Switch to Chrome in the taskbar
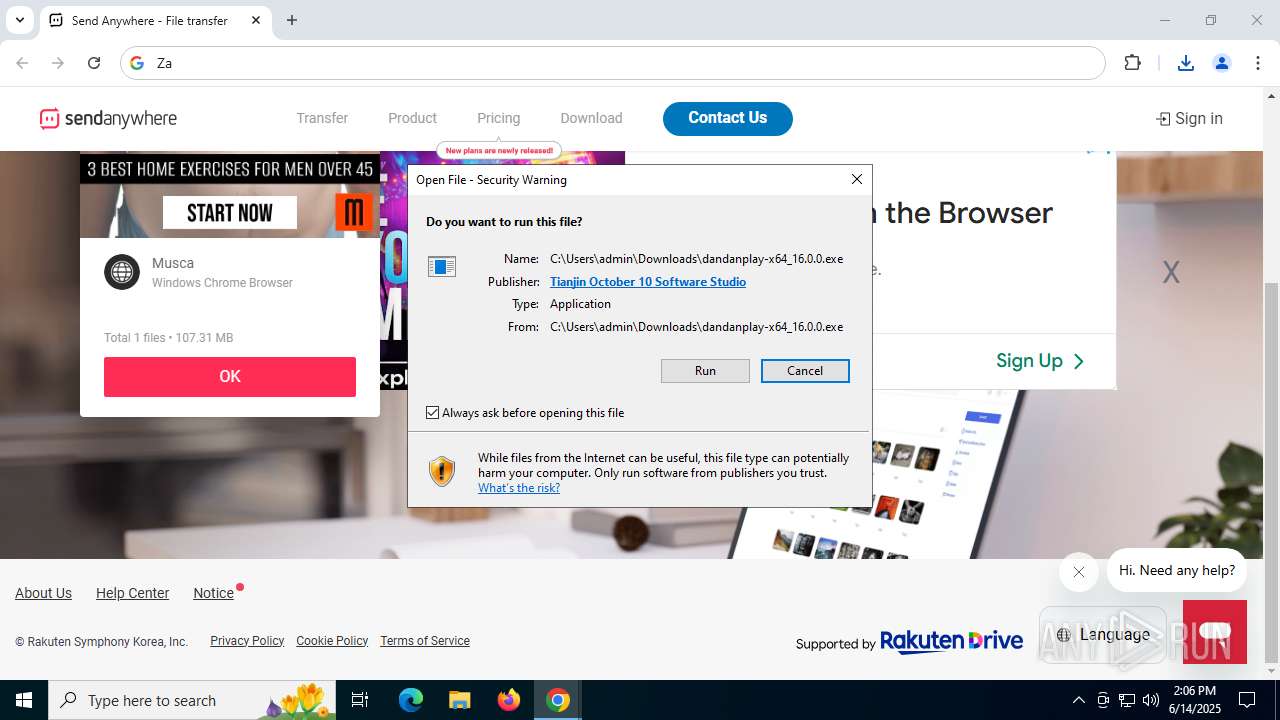Viewport: 1280px width, 720px height. click(558, 700)
